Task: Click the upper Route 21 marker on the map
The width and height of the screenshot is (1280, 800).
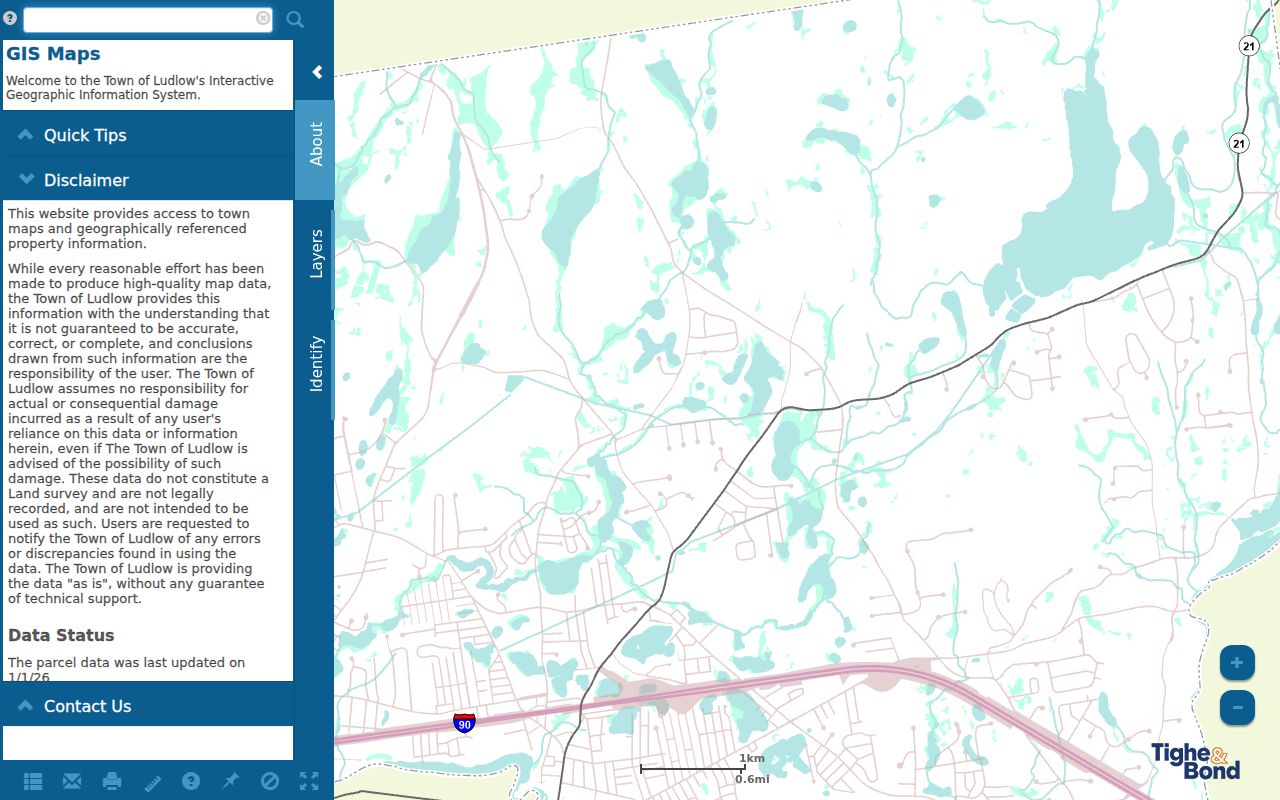Action: click(1248, 45)
